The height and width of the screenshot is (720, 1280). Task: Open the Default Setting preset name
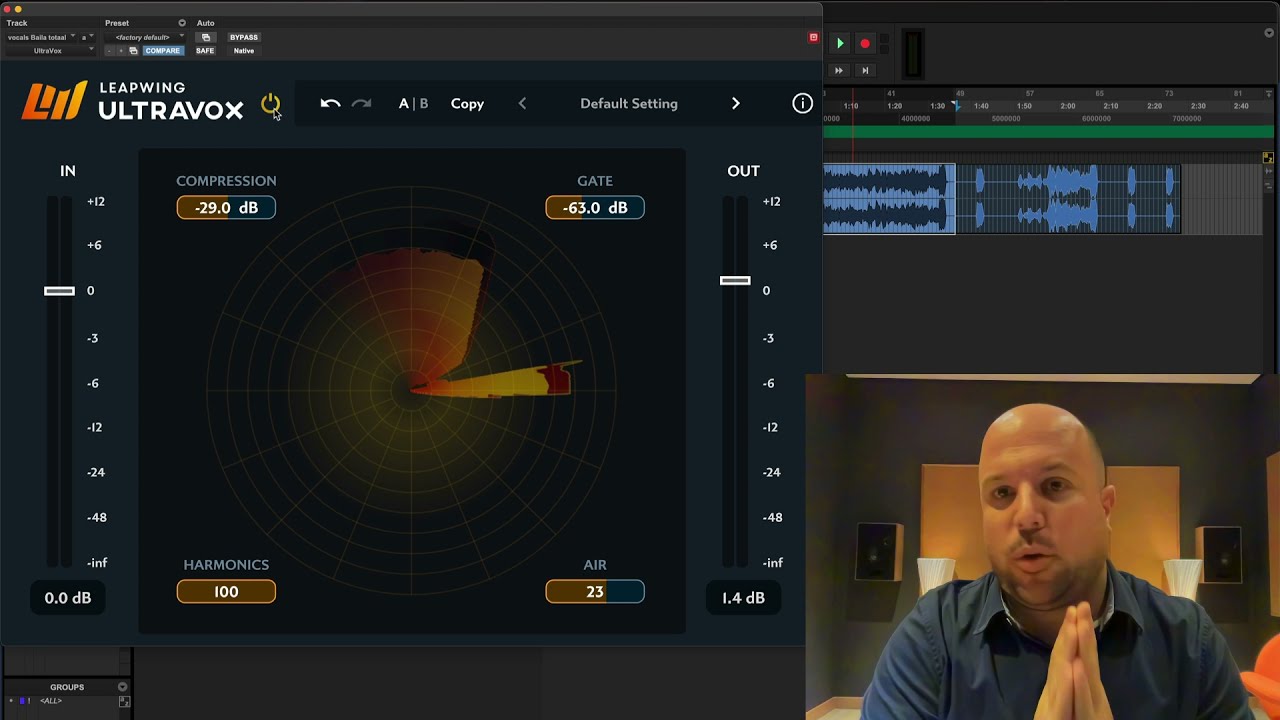tap(629, 103)
